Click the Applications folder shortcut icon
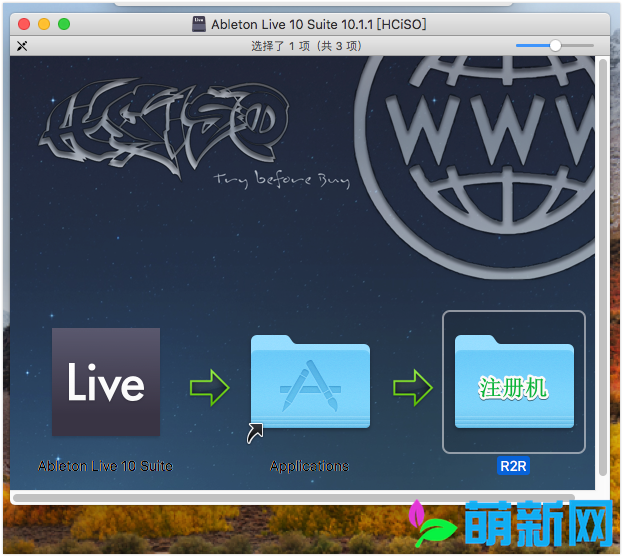 click(x=310, y=382)
